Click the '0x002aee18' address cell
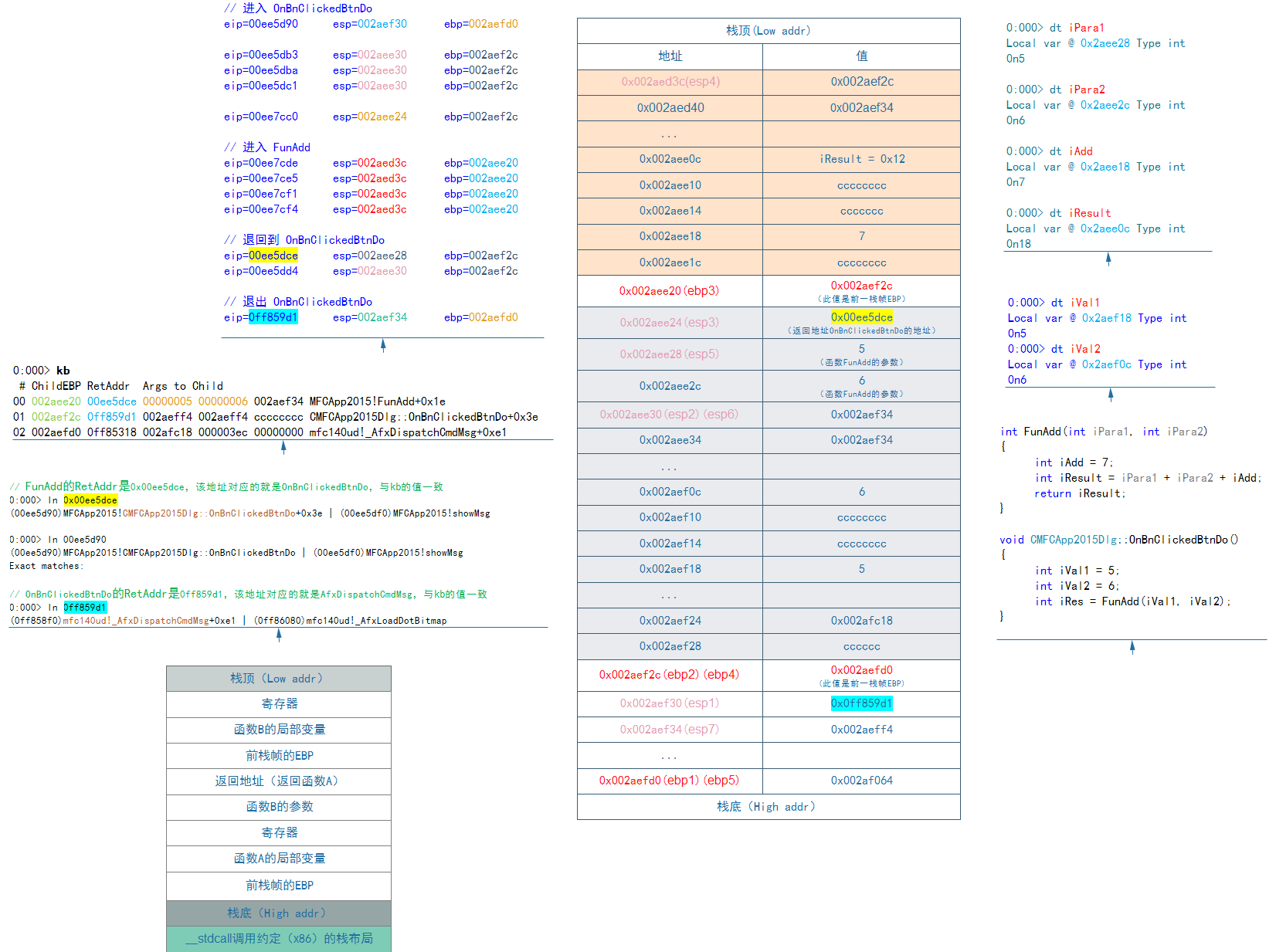 (x=670, y=236)
